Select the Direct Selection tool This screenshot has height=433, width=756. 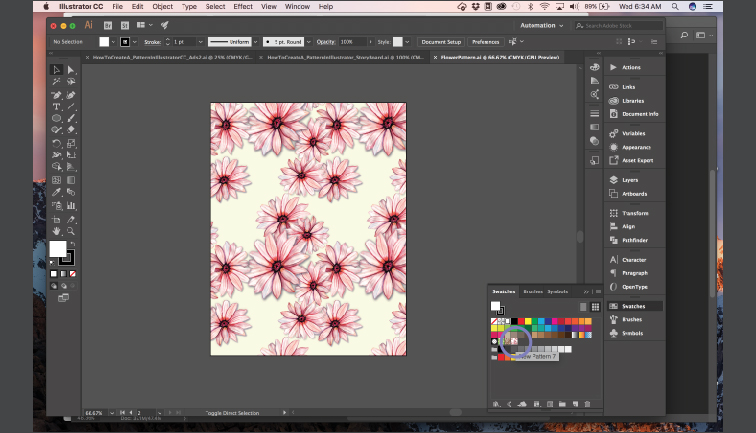pos(71,70)
